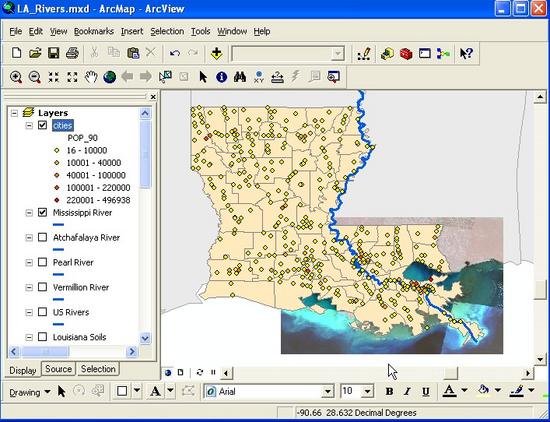550x422 pixels.
Task: Open line color dropdown arrow
Action: (531, 390)
